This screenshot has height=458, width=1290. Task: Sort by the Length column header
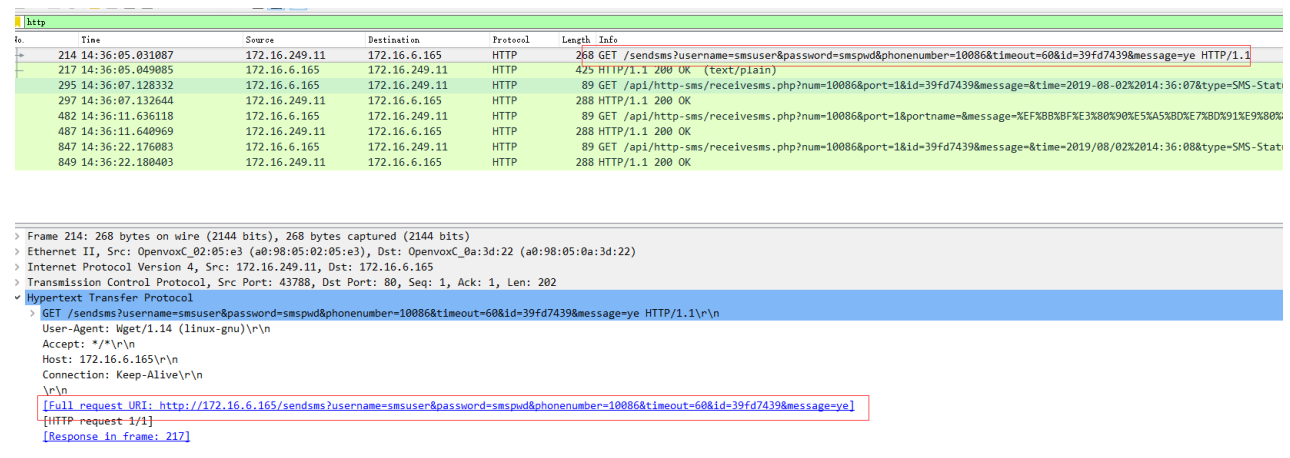576,40
